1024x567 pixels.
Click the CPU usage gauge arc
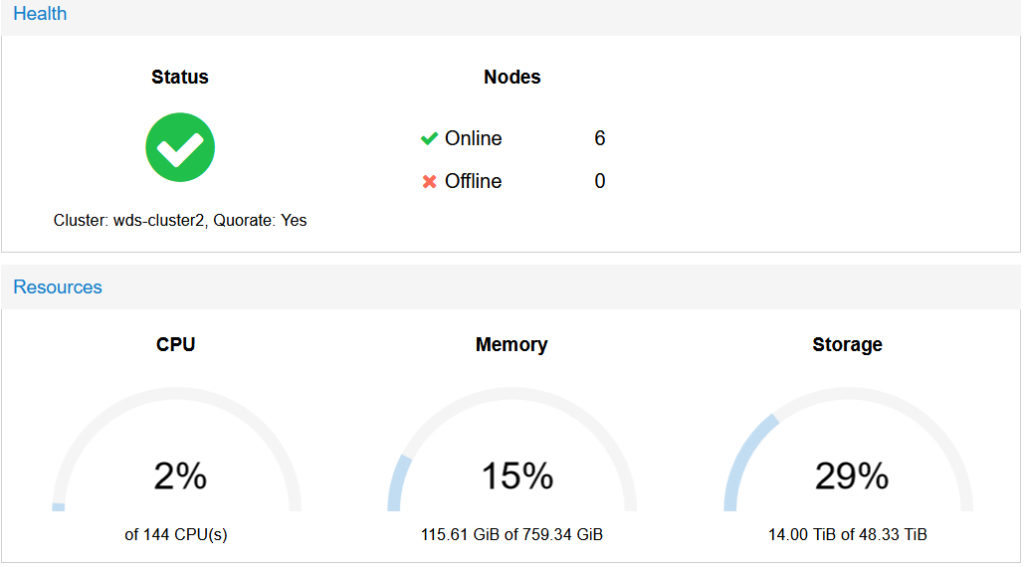point(176,449)
